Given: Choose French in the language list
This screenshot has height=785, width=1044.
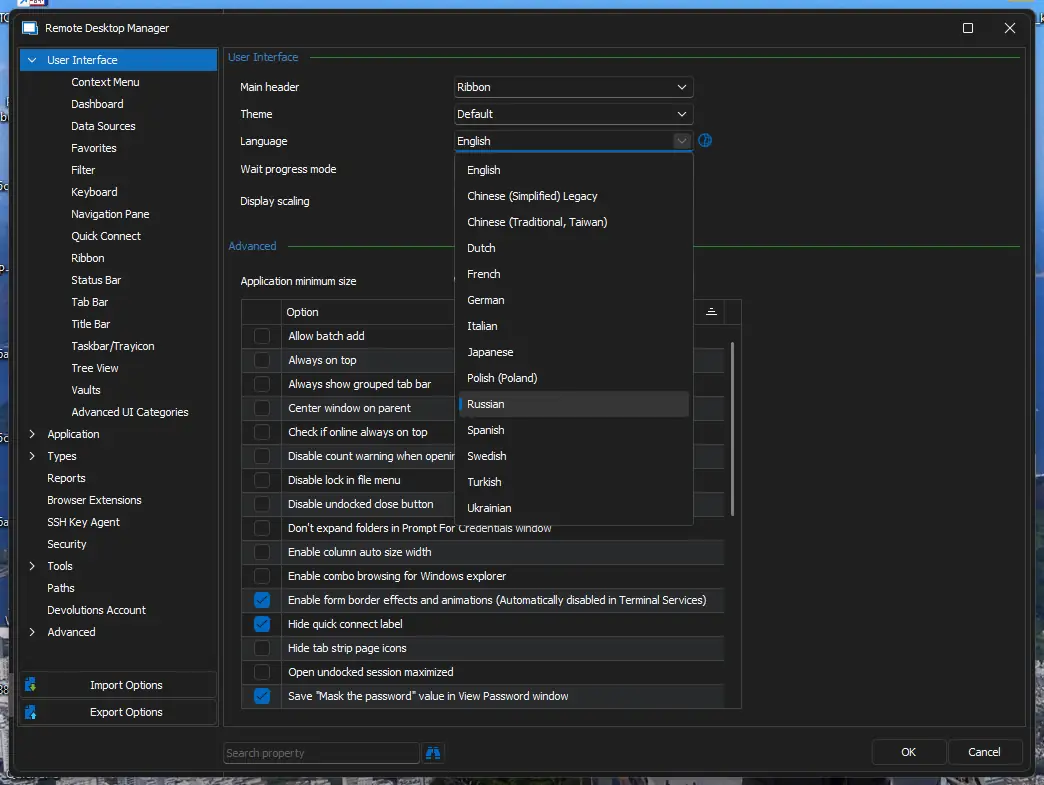Looking at the screenshot, I should [573, 274].
